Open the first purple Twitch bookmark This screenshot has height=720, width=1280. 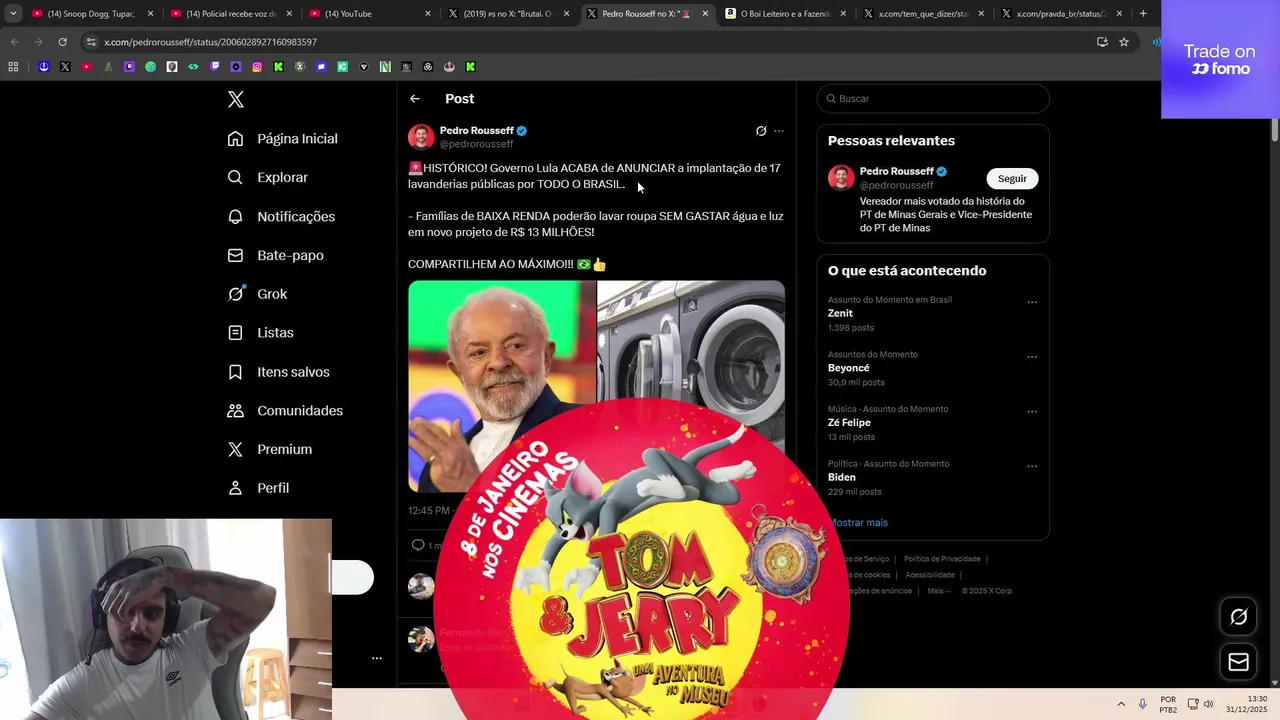129,67
